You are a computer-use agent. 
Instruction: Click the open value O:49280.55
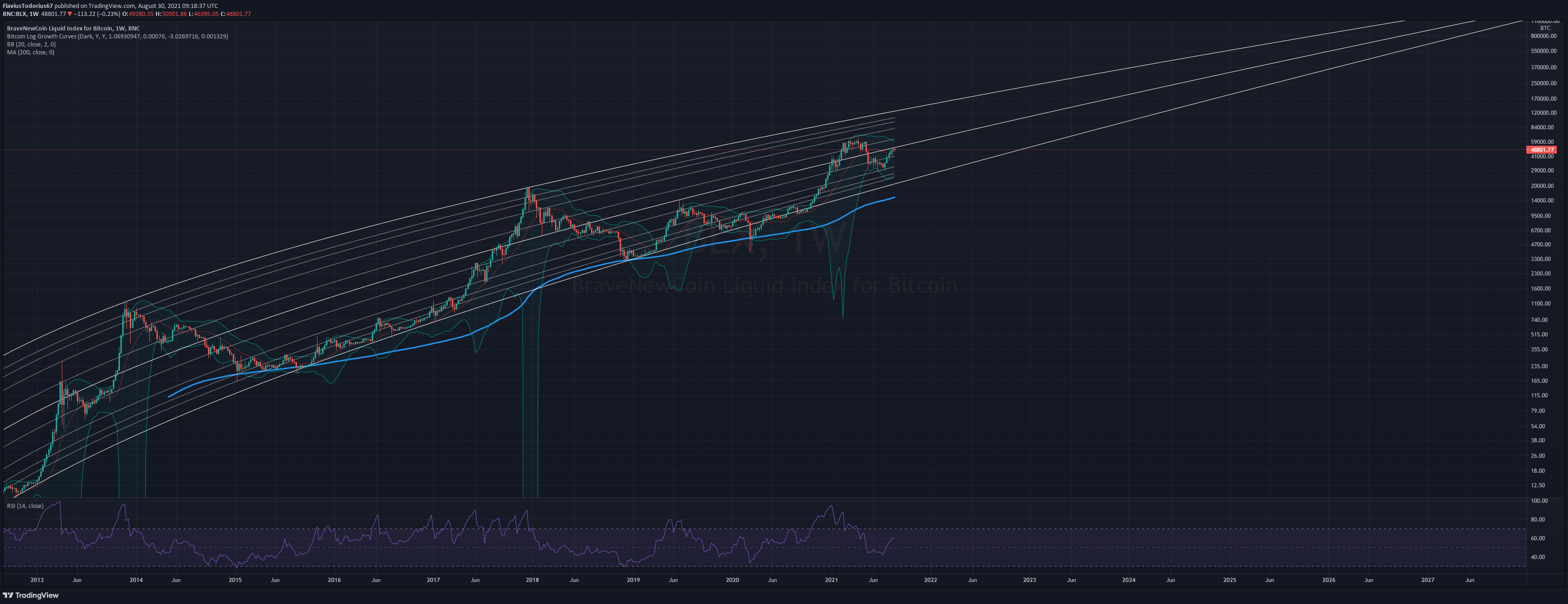point(138,14)
